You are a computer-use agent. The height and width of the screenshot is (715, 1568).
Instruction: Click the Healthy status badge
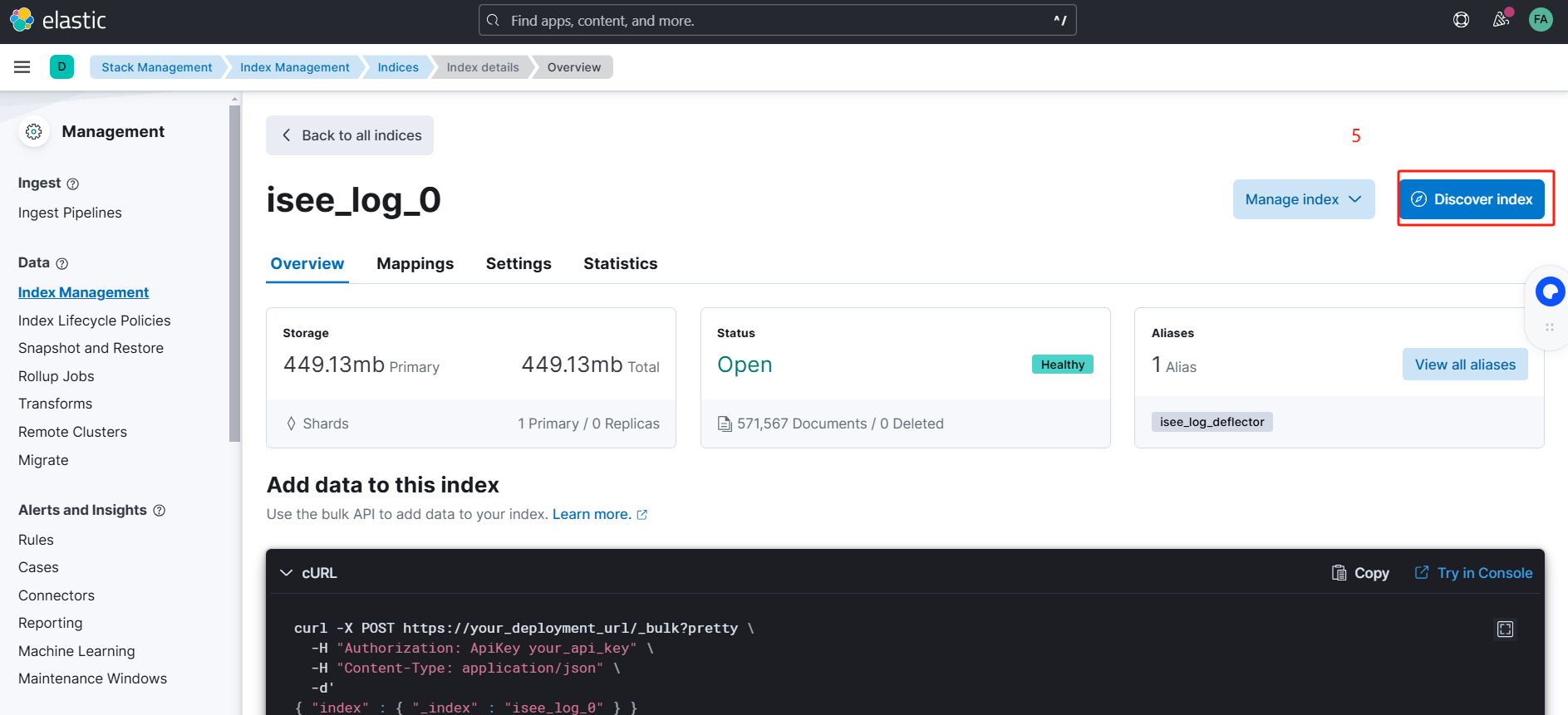[1063, 365]
